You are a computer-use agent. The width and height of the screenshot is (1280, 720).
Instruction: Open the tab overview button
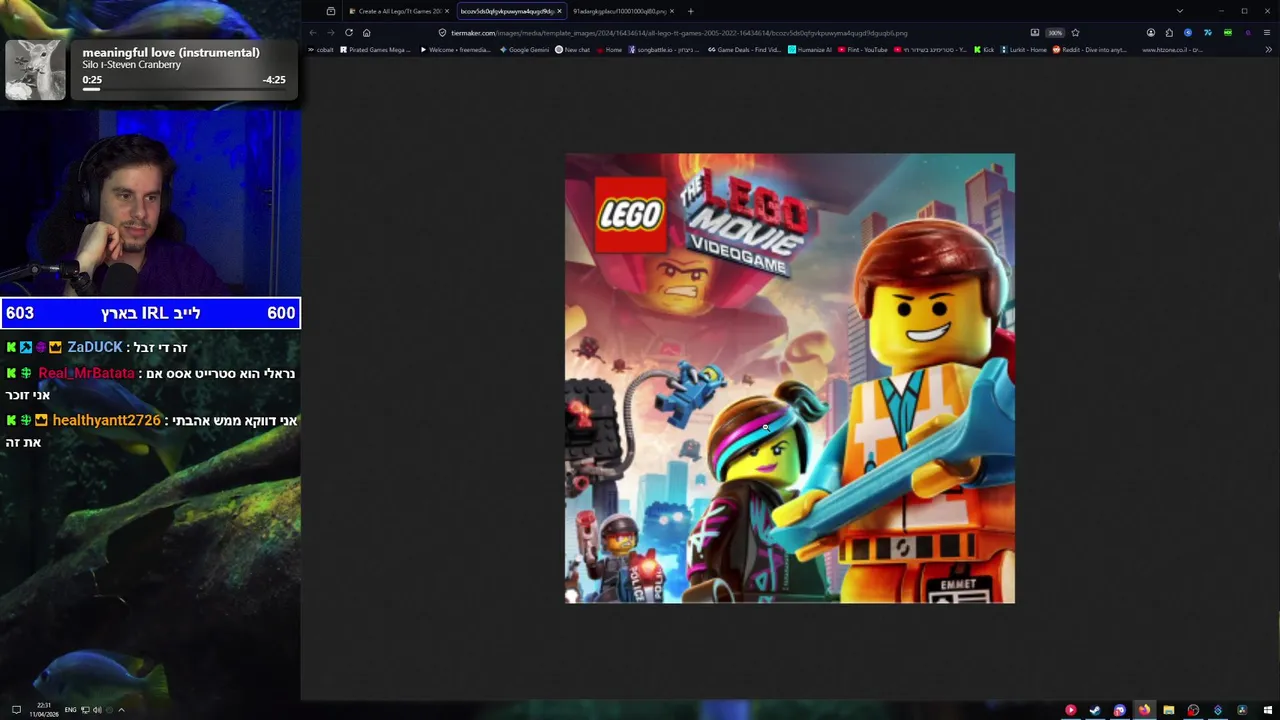click(x=331, y=11)
